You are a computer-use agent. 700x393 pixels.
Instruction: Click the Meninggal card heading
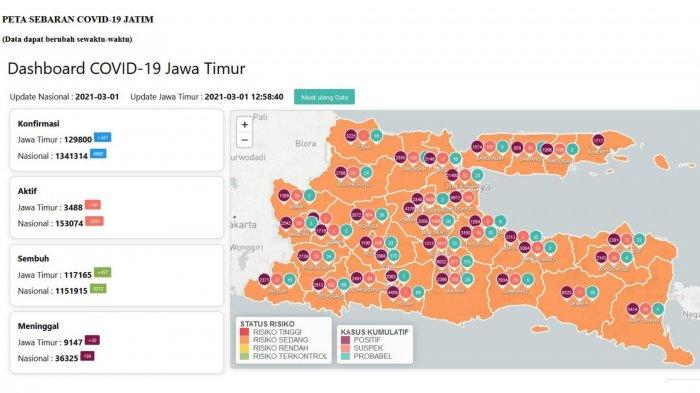[x=38, y=326]
